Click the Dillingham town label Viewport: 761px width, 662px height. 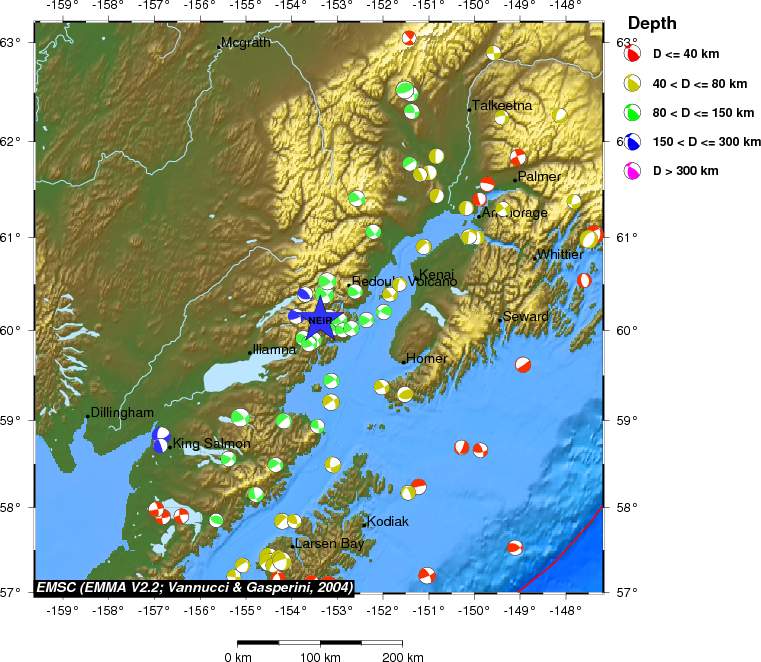(122, 412)
